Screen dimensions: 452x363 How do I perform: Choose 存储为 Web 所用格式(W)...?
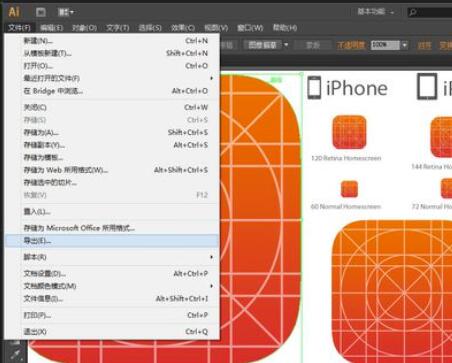[x=112, y=170]
